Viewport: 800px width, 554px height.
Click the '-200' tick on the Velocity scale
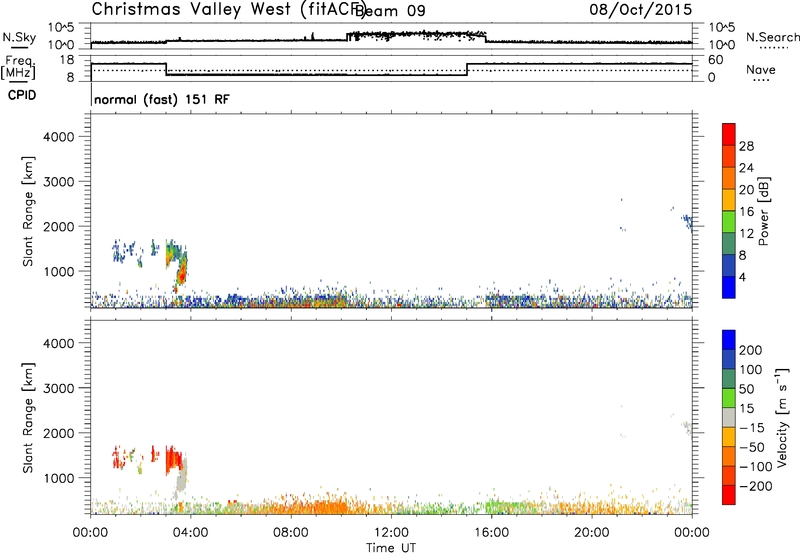coord(755,486)
